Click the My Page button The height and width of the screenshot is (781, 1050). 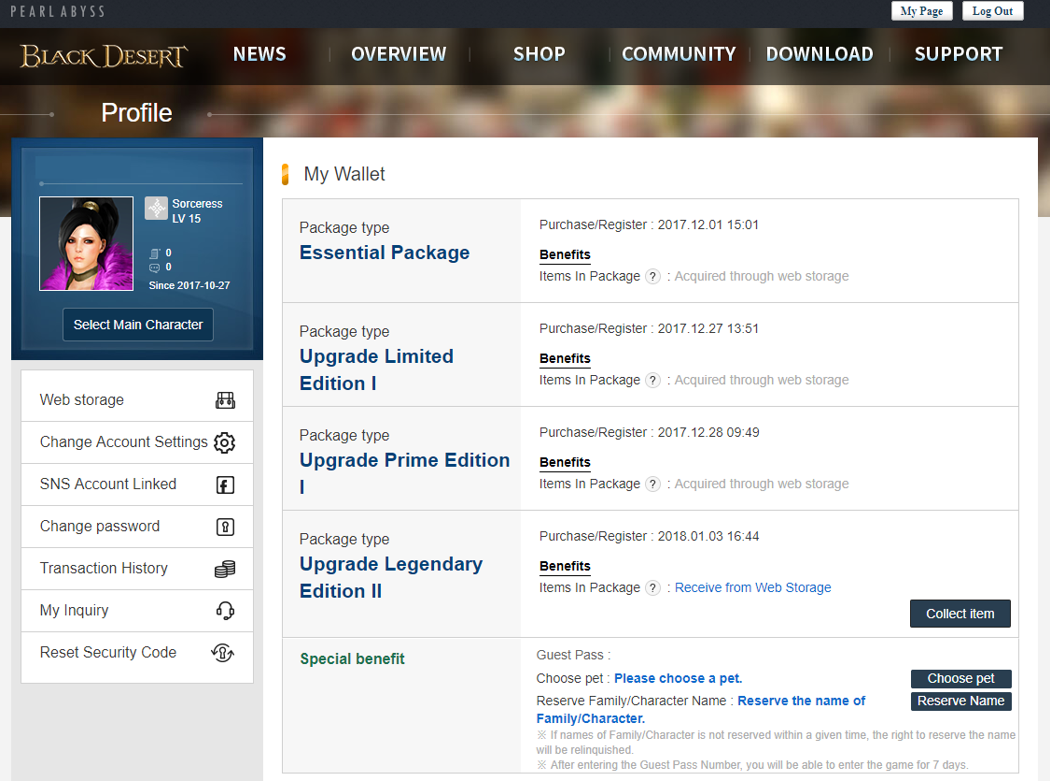pyautogui.click(x=921, y=11)
